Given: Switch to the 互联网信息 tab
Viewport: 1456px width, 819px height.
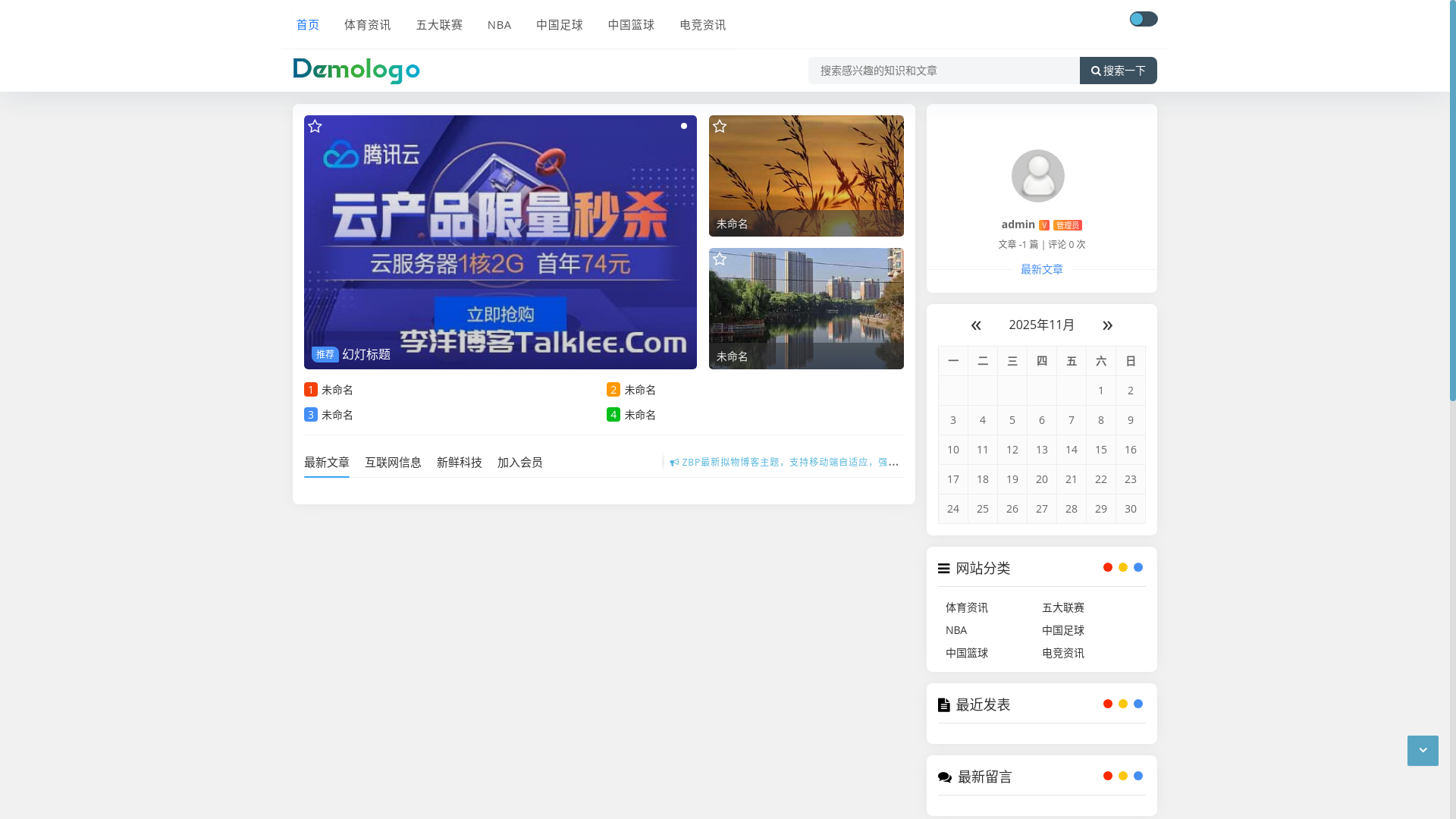Looking at the screenshot, I should tap(393, 463).
